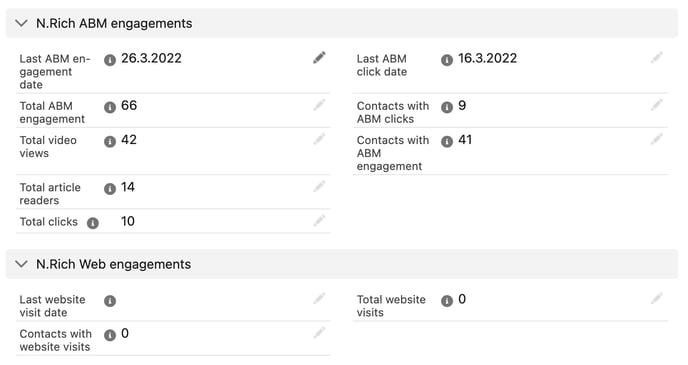Click info icon for Last ABM engagement date
Screen dimensions: 688x365
110,60
